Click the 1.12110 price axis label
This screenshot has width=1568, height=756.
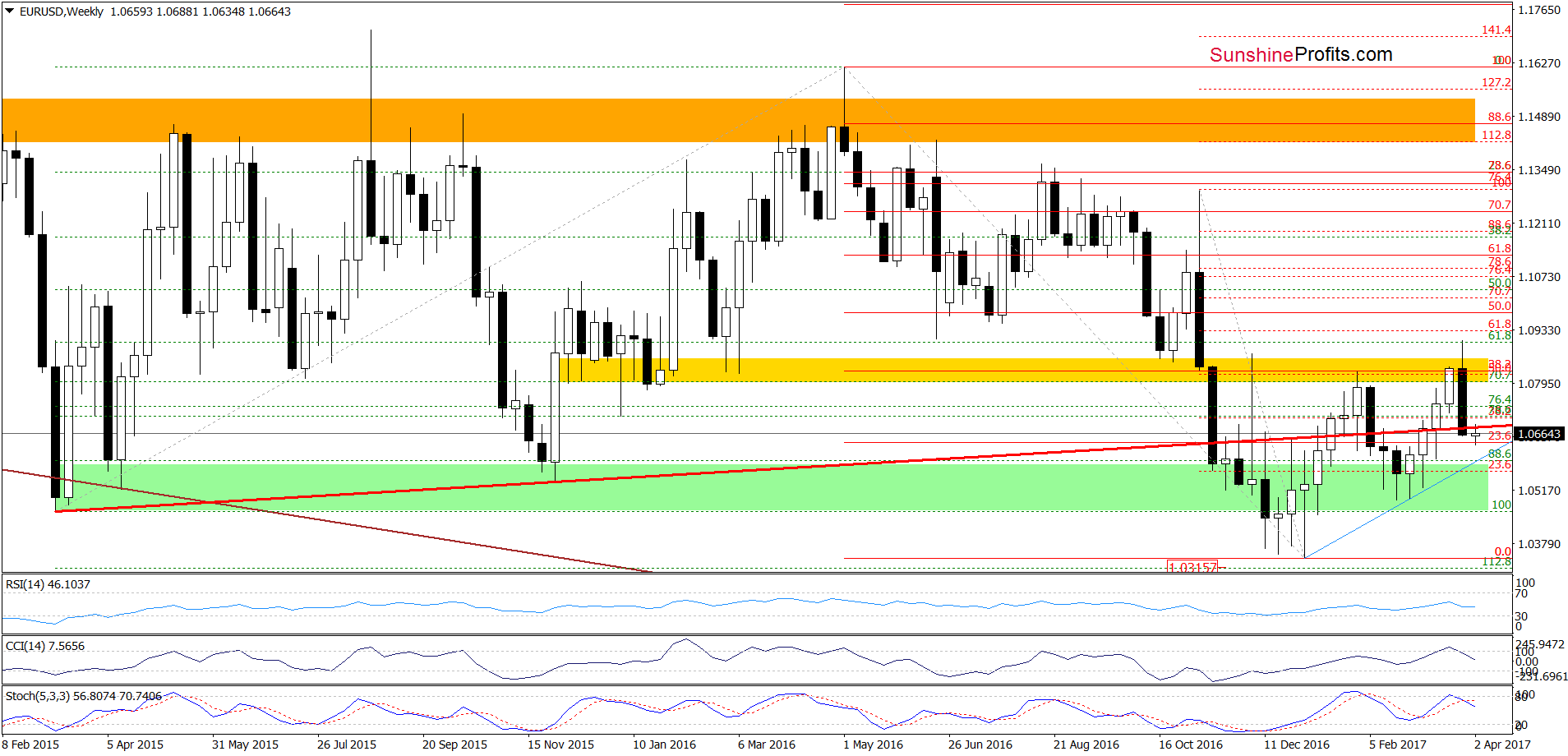(1539, 224)
